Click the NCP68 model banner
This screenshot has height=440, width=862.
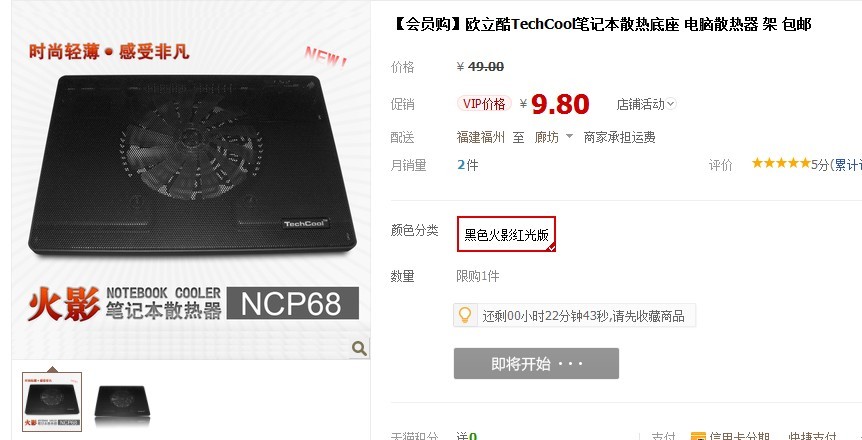click(x=292, y=303)
